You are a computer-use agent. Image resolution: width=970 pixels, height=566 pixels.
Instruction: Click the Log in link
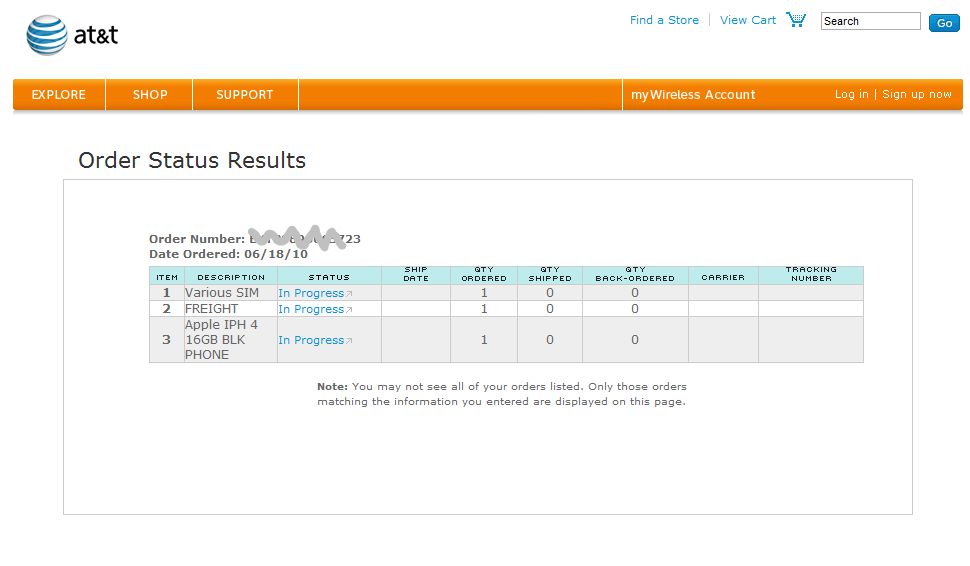click(x=852, y=94)
